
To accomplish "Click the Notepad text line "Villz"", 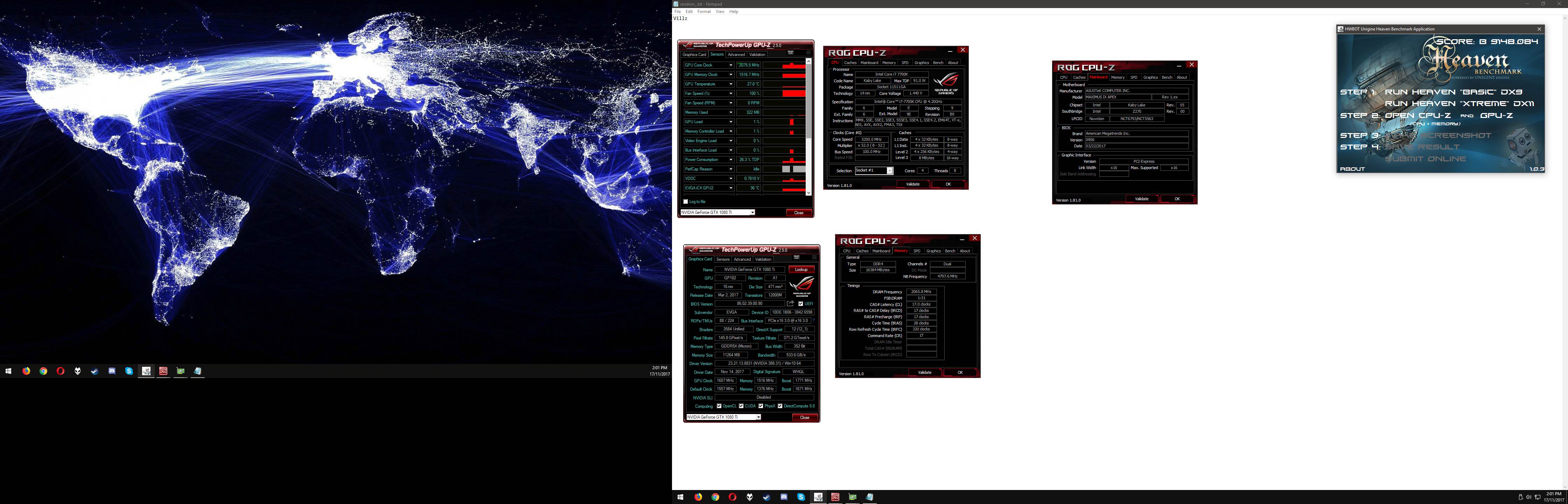I will (680, 18).
